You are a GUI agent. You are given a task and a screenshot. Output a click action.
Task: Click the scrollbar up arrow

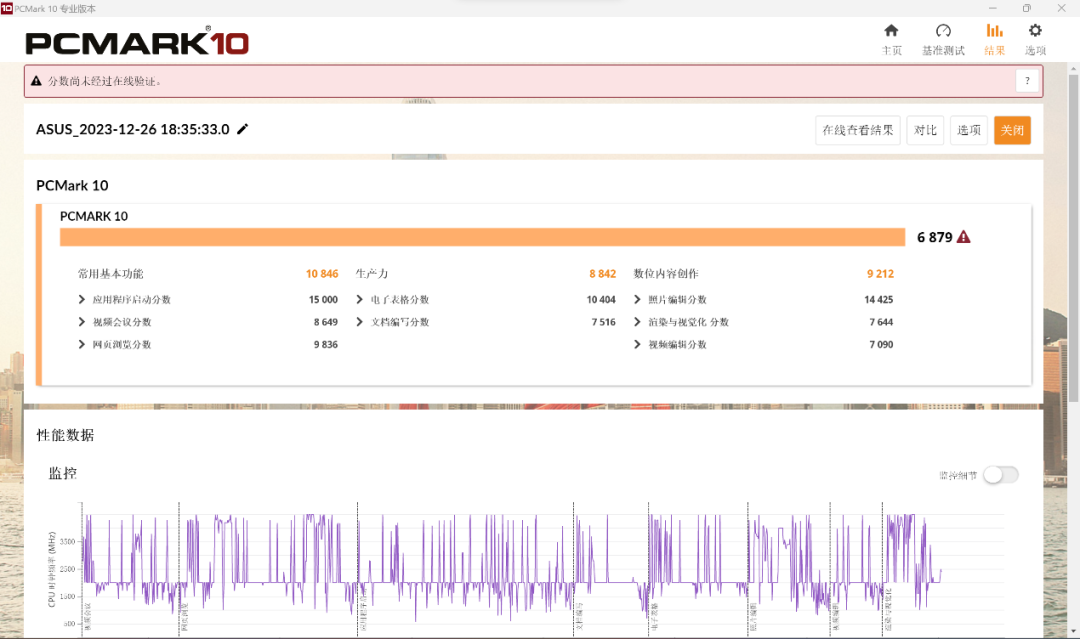(x=1073, y=69)
